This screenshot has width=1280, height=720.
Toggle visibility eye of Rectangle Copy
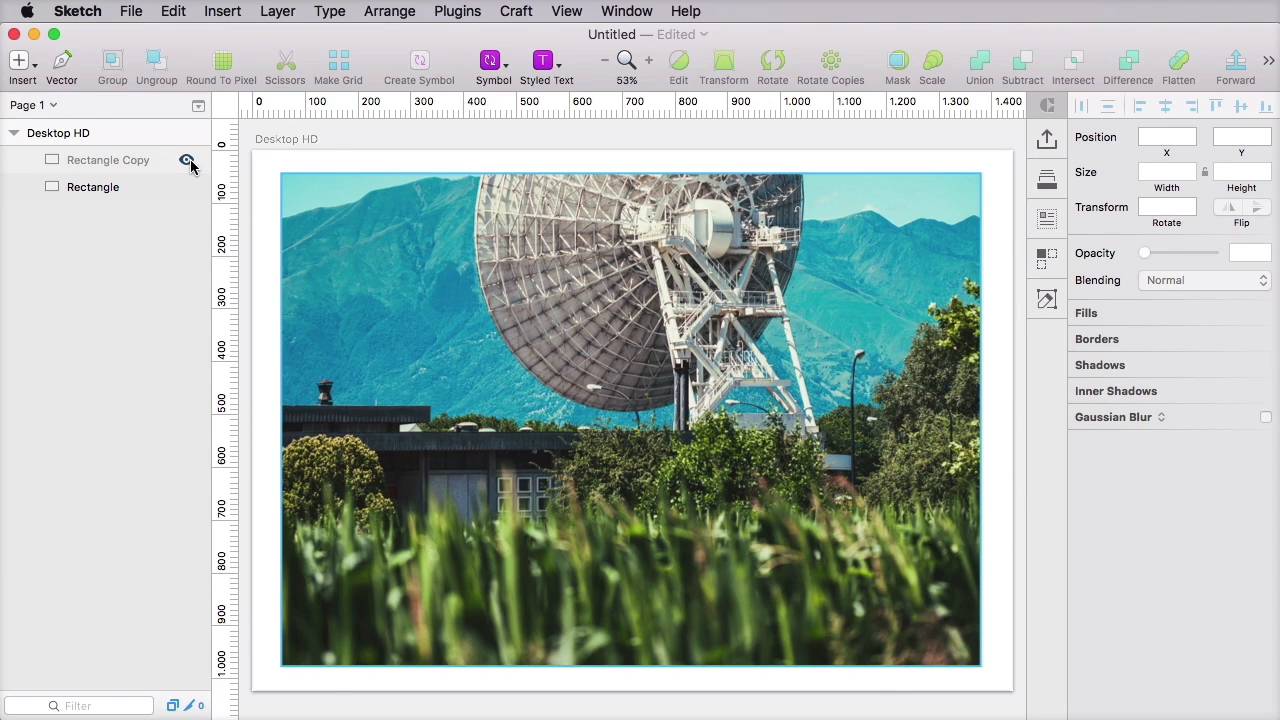(x=186, y=160)
